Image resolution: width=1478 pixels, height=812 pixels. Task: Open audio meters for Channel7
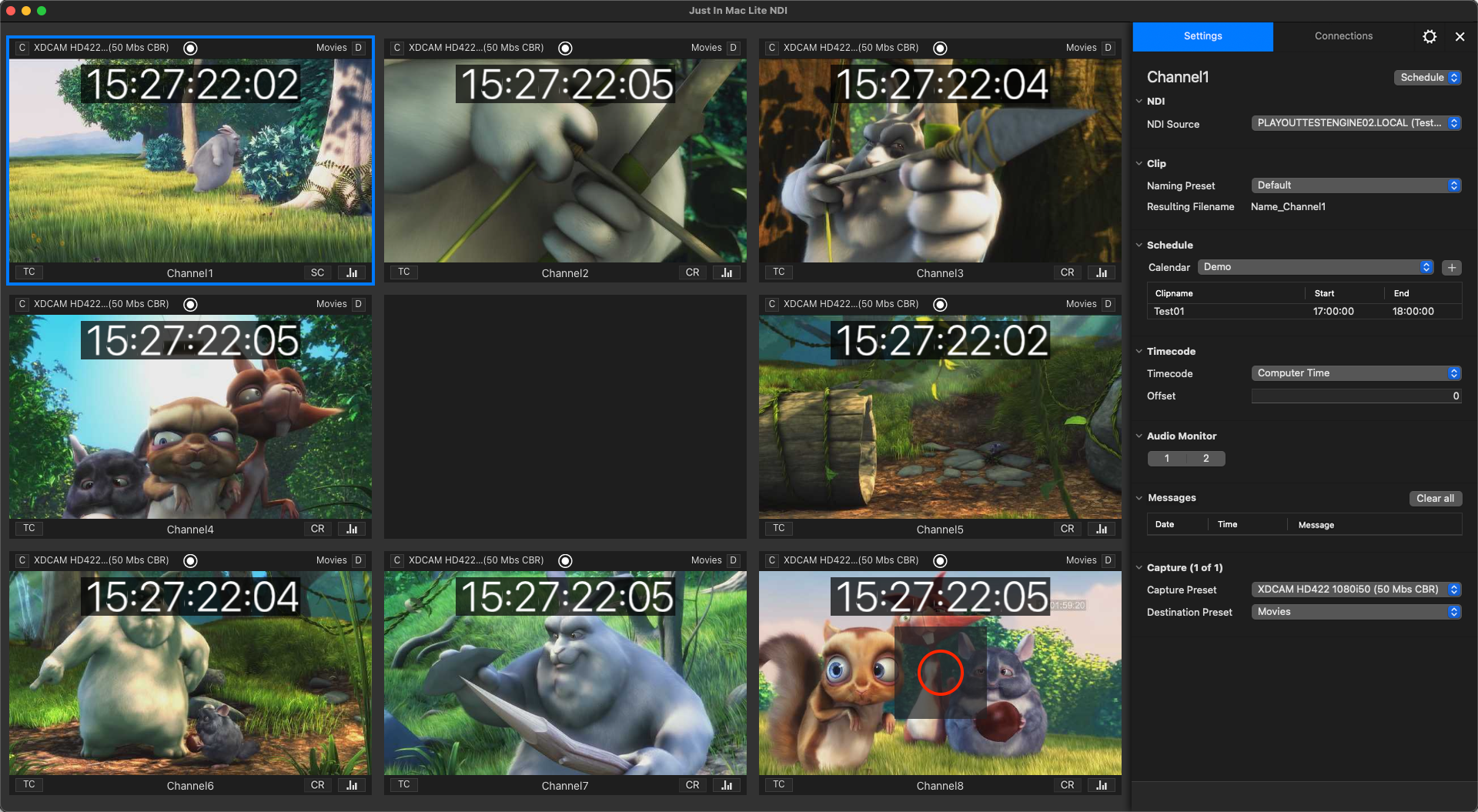click(727, 785)
